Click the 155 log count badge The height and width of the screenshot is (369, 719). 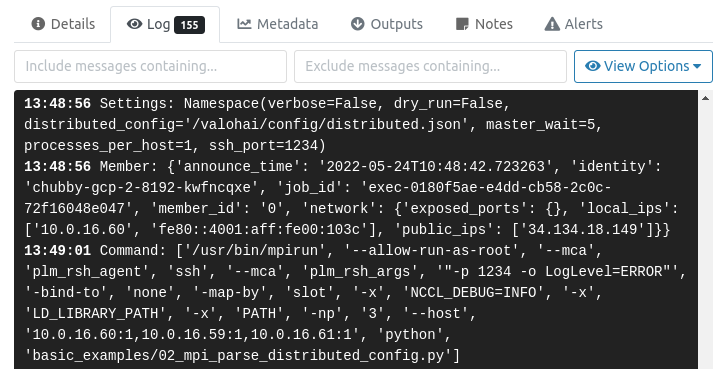tap(189, 25)
